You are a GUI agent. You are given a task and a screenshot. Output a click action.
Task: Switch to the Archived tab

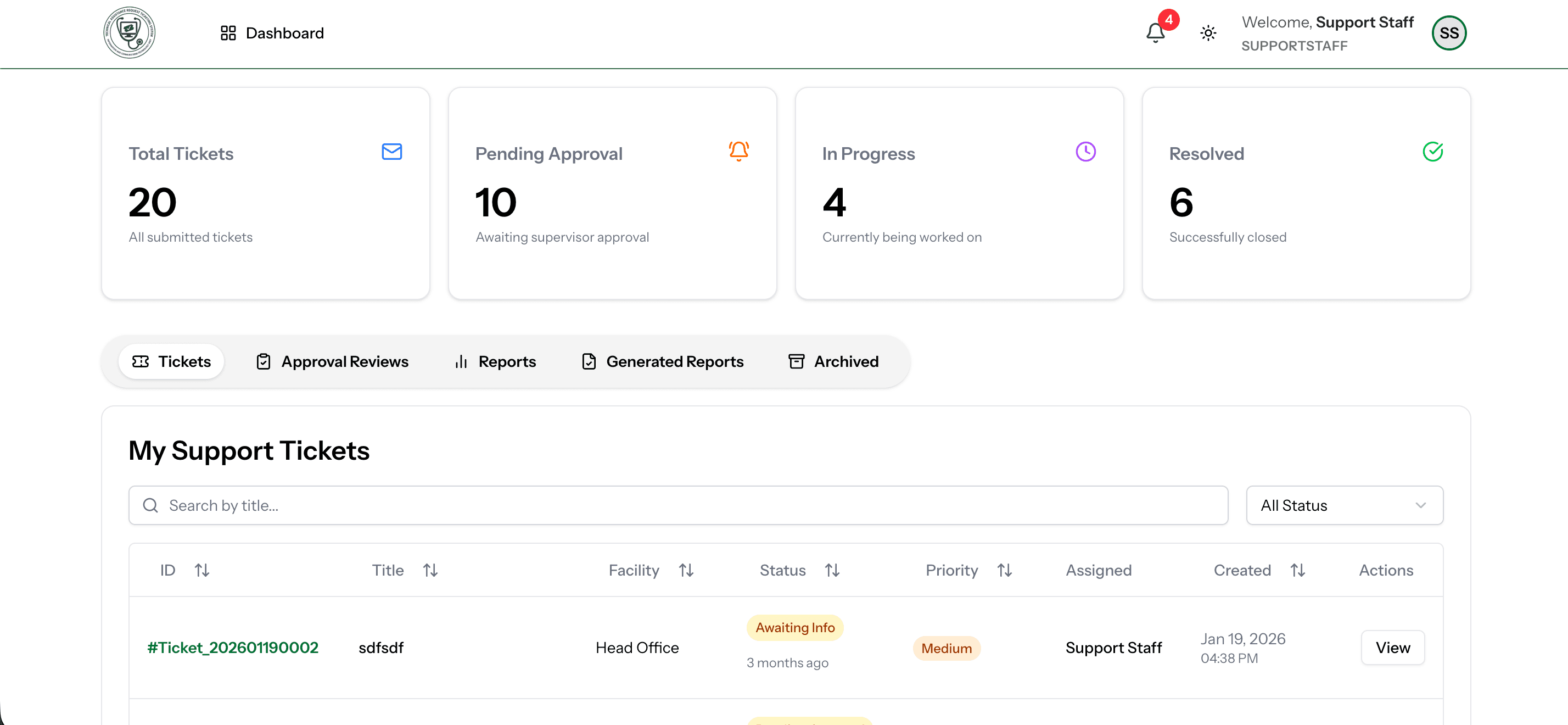click(834, 361)
